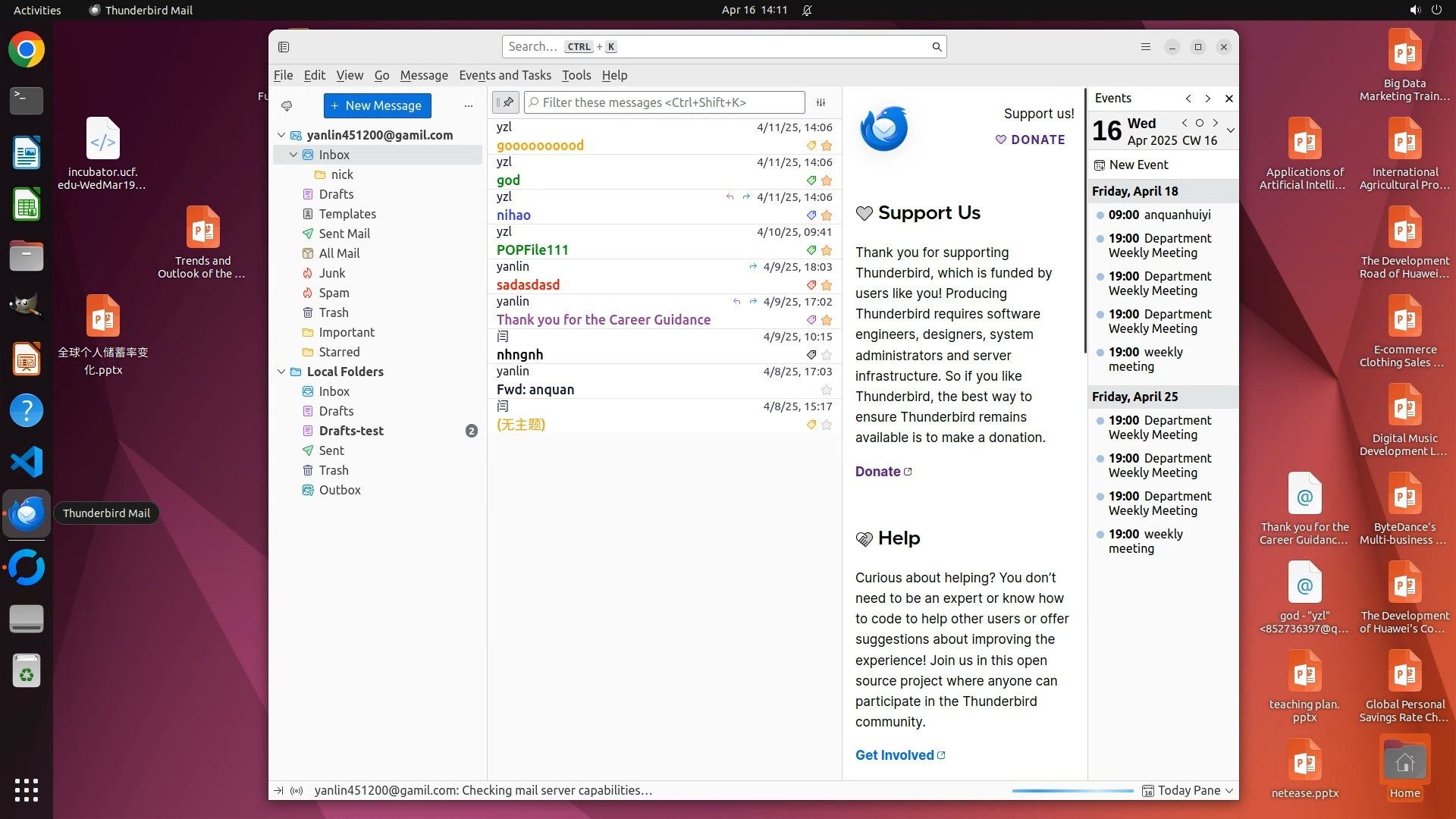Screen dimensions: 1456x819
Task: Click the New Message button
Action: pyautogui.click(x=377, y=105)
